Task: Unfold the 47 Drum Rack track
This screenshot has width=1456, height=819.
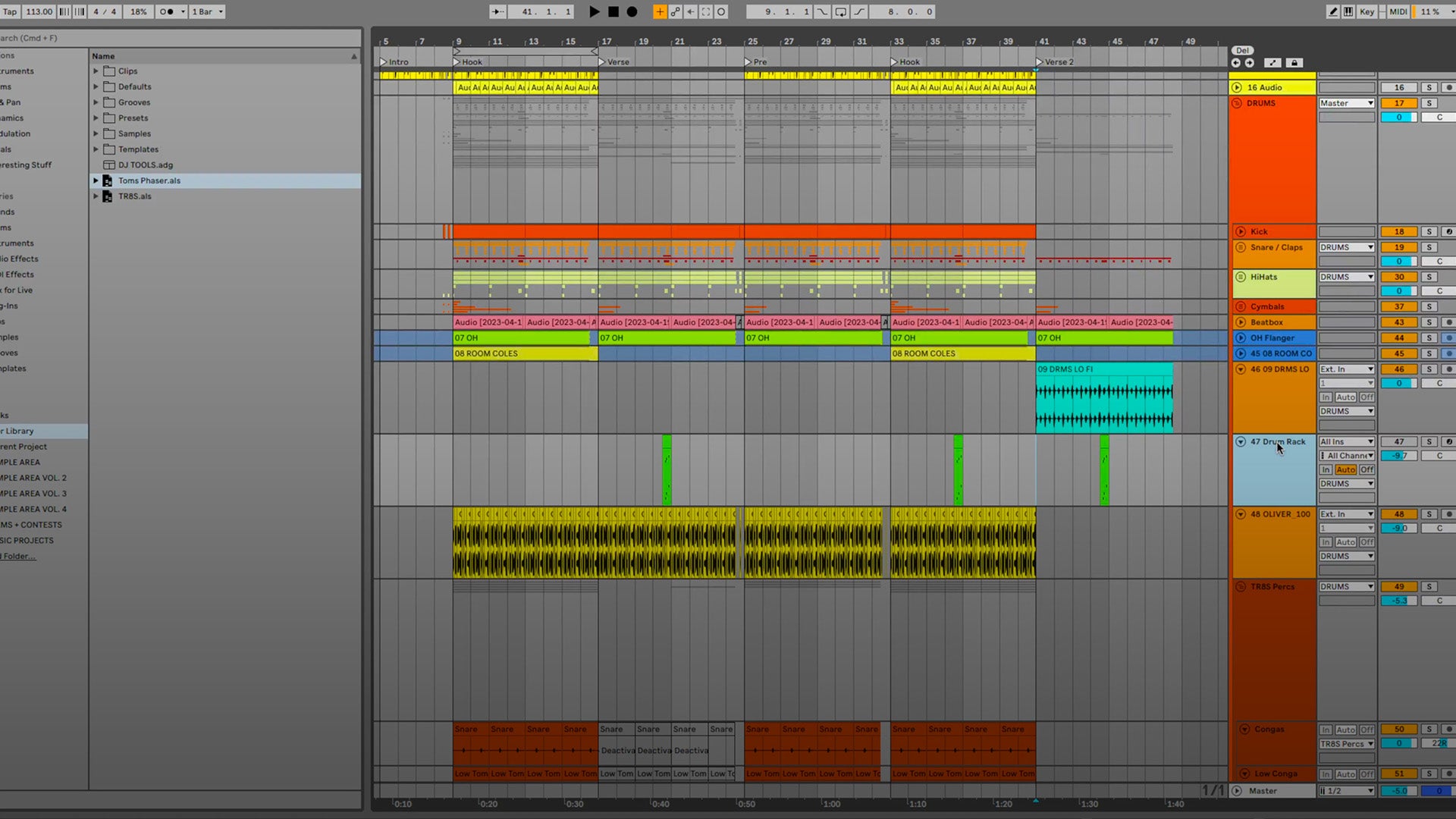Action: [1241, 441]
